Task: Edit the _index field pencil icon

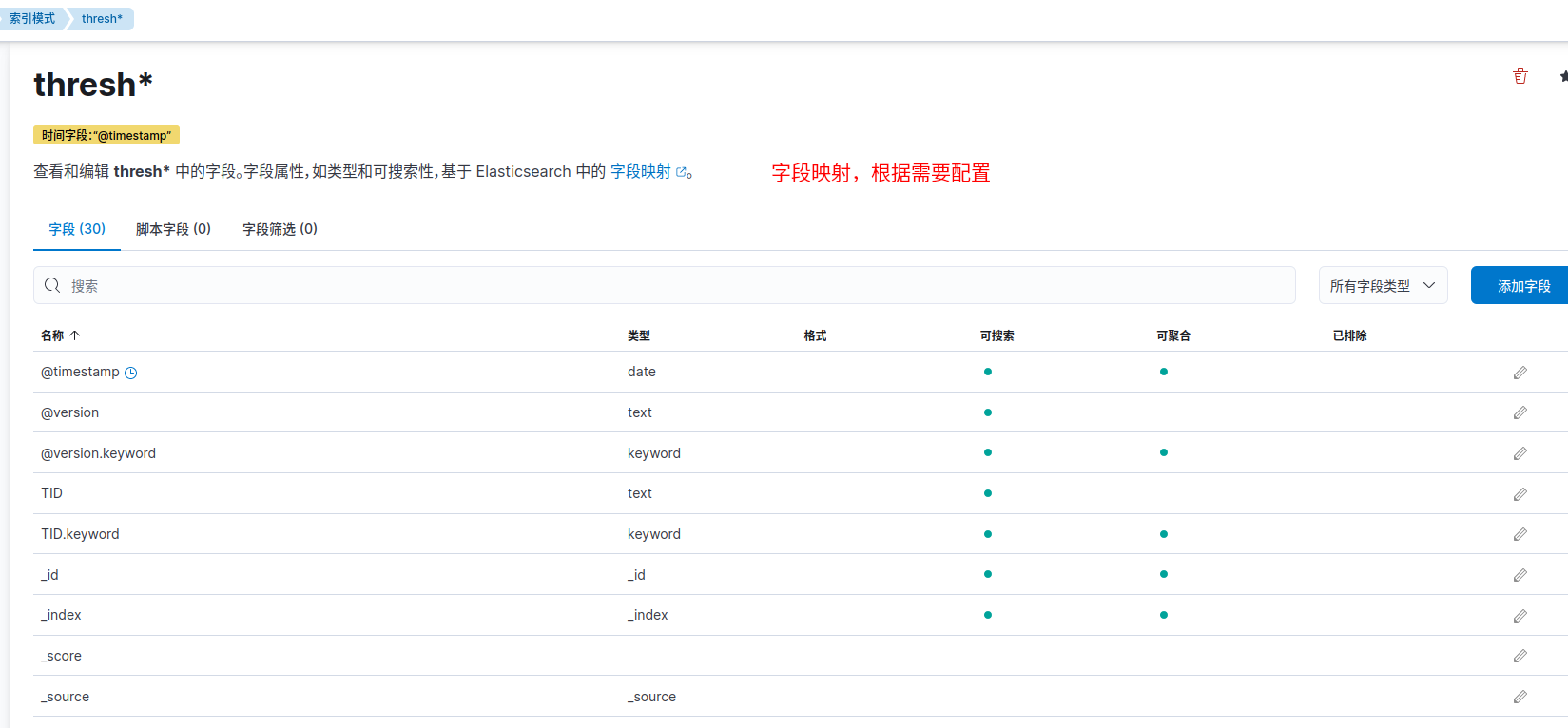Action: pyautogui.click(x=1520, y=616)
